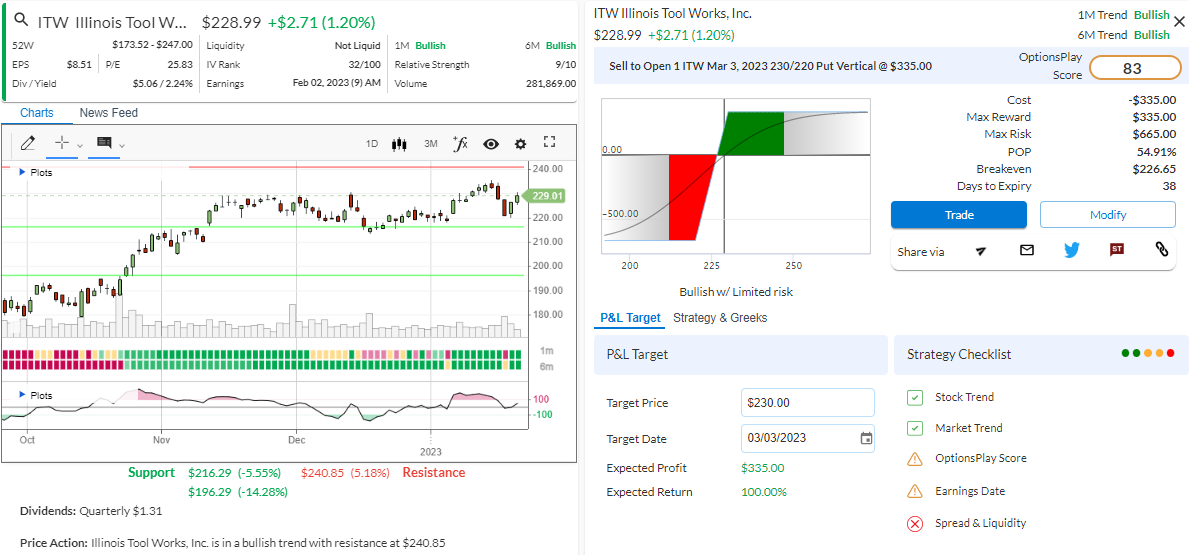Click the Support $216.29 value
This screenshot has height=555, width=1189.
(x=209, y=473)
